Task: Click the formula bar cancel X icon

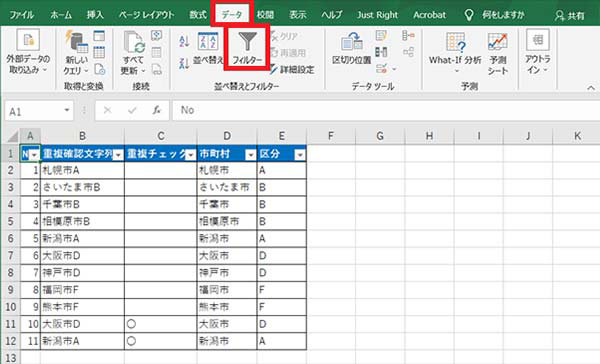Action: 108,110
